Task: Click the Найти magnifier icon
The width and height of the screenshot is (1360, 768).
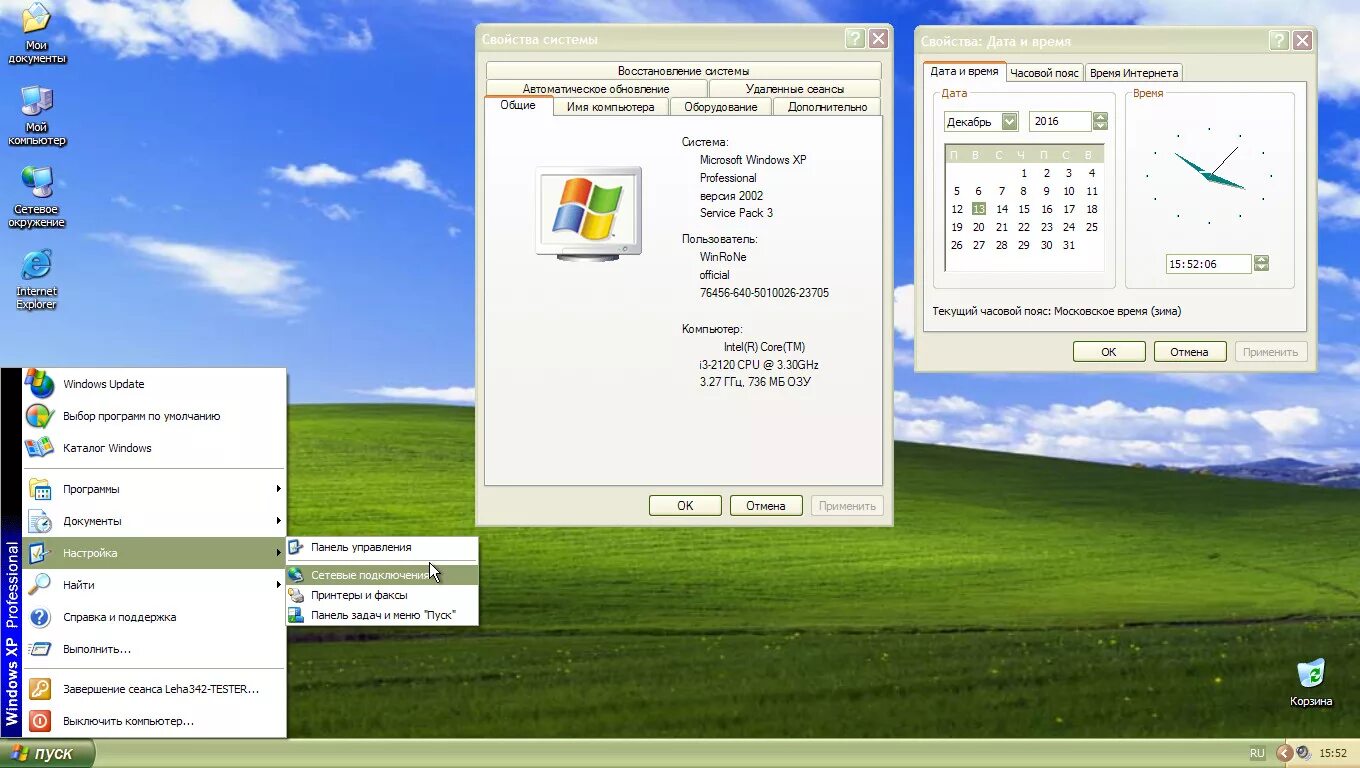Action: click(x=39, y=585)
